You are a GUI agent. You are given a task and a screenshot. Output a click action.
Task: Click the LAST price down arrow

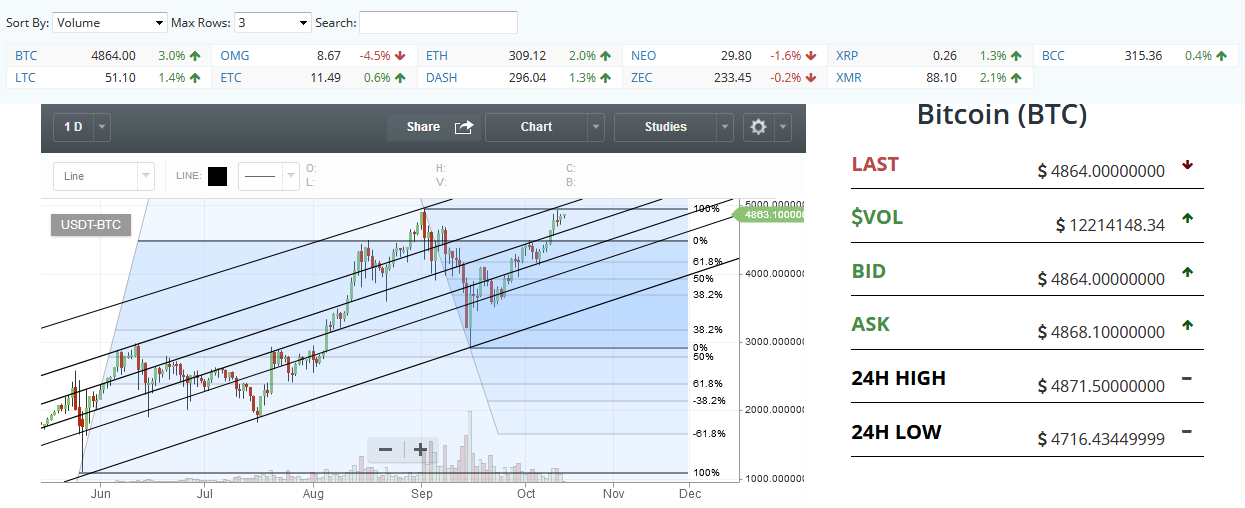tap(1187, 164)
